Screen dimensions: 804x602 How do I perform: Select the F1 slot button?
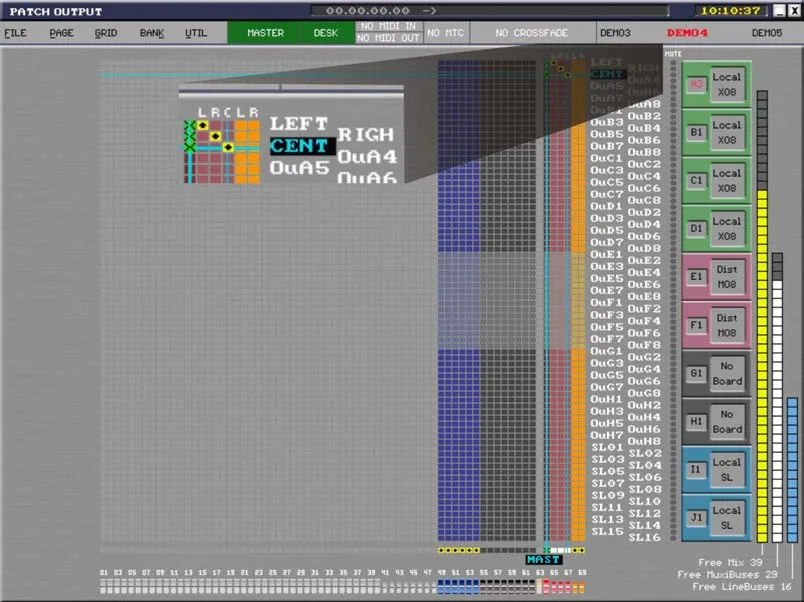point(696,325)
